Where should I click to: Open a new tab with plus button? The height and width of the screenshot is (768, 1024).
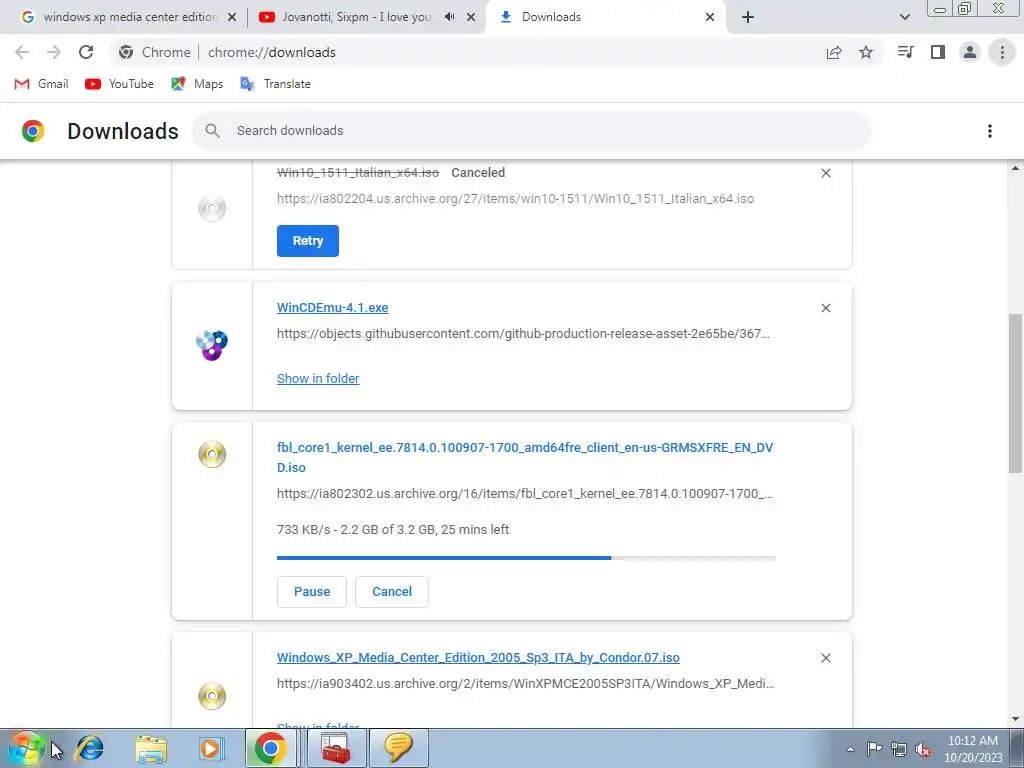click(x=748, y=17)
